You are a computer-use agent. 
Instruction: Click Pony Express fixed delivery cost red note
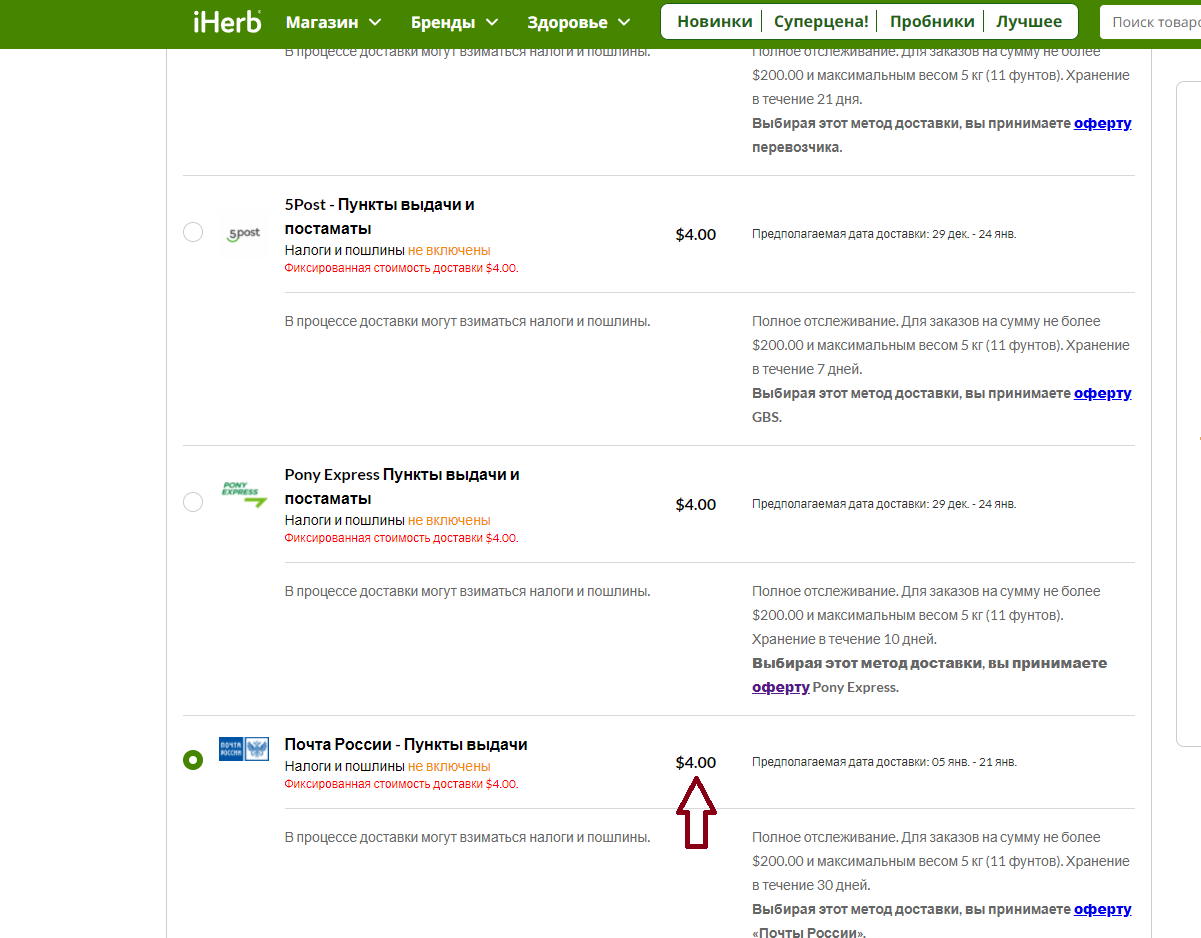[x=401, y=538]
